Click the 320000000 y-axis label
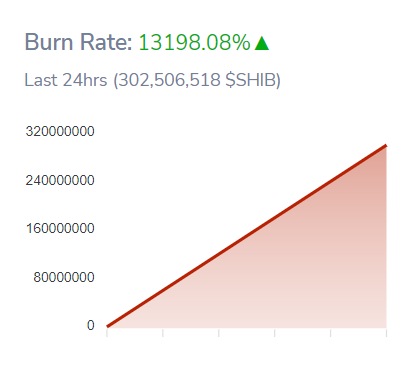Screen dimensions: 404x374 coord(60,131)
